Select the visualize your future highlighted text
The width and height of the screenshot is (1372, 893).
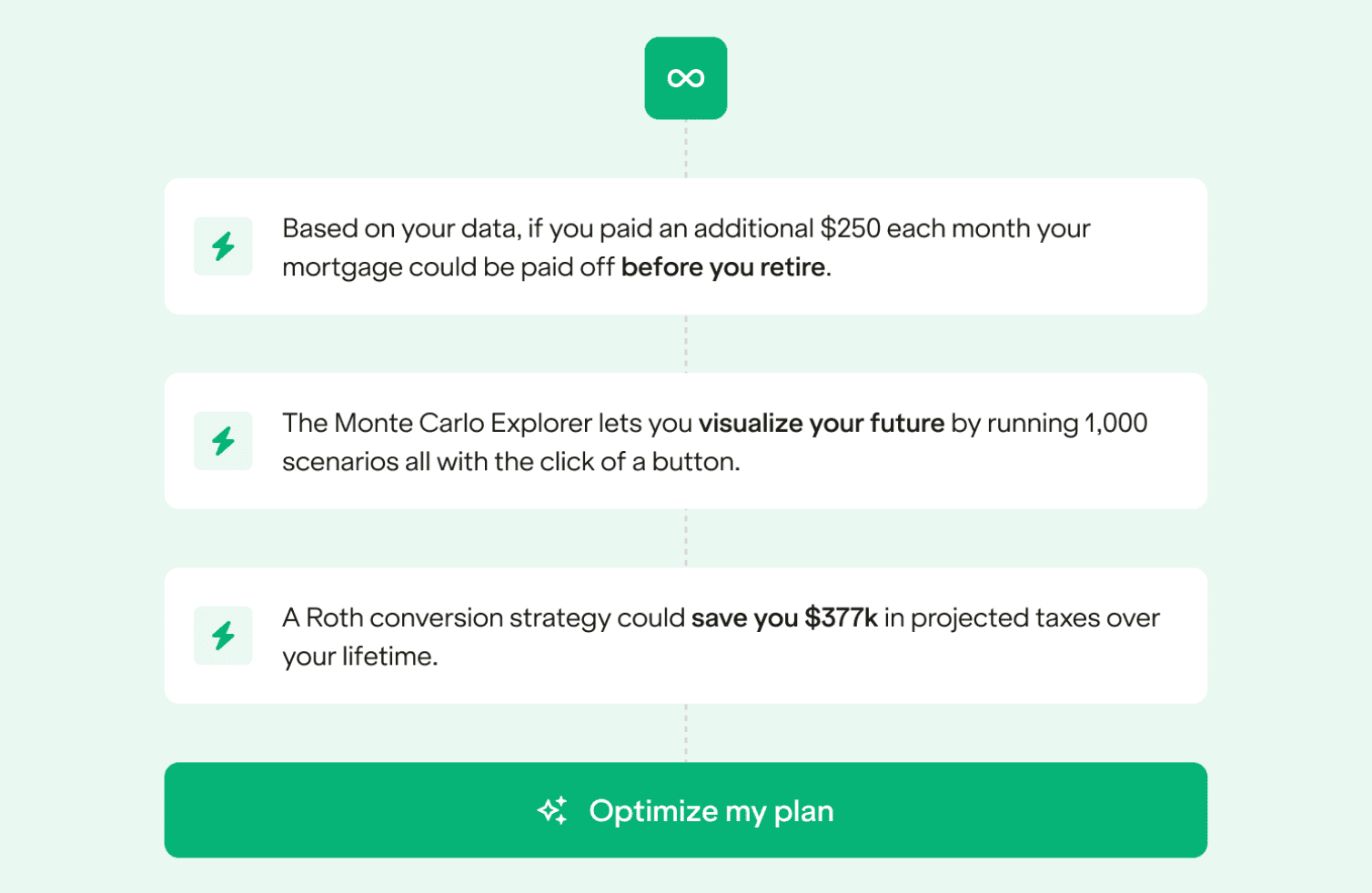tap(822, 423)
